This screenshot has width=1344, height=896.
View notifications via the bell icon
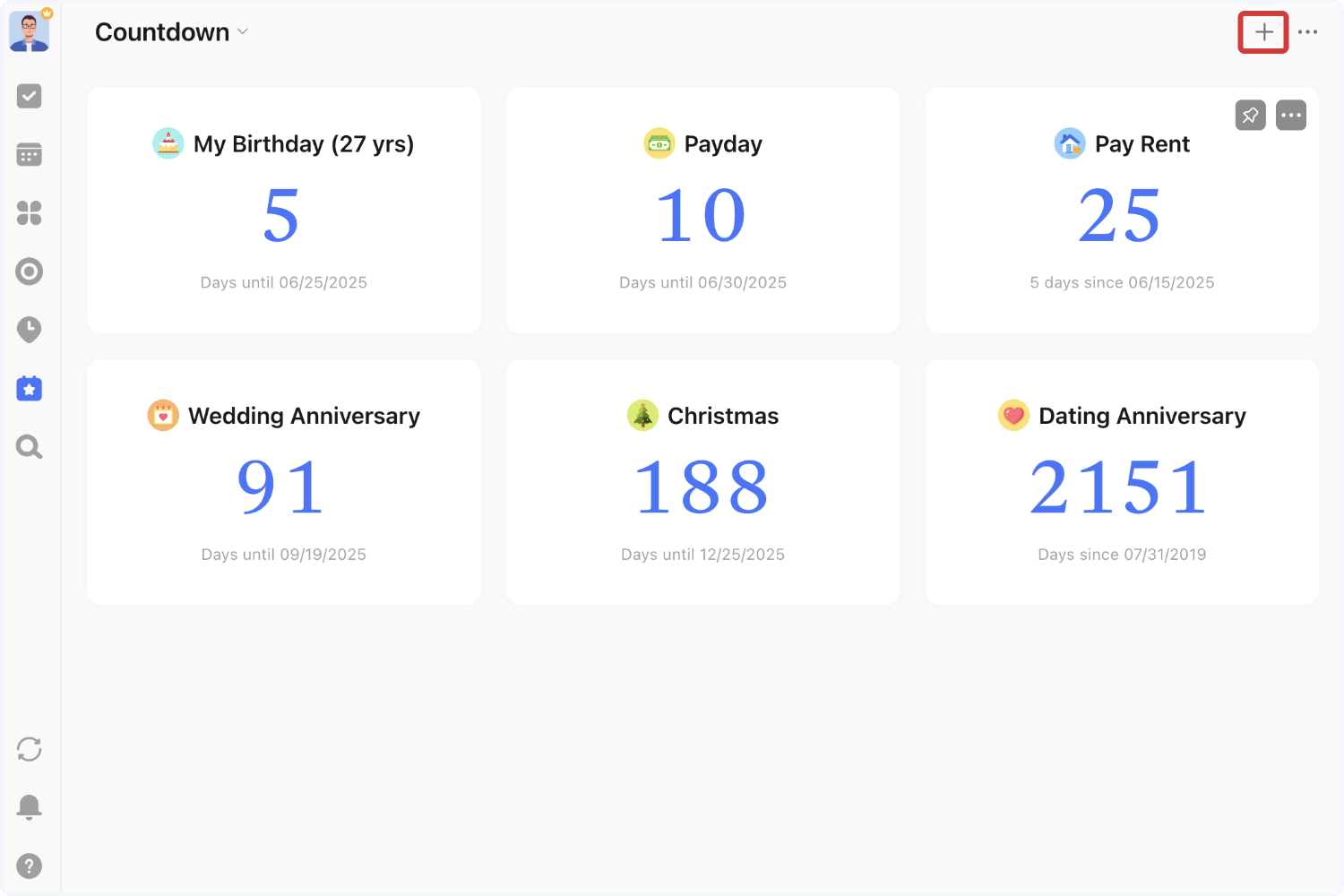(x=30, y=806)
